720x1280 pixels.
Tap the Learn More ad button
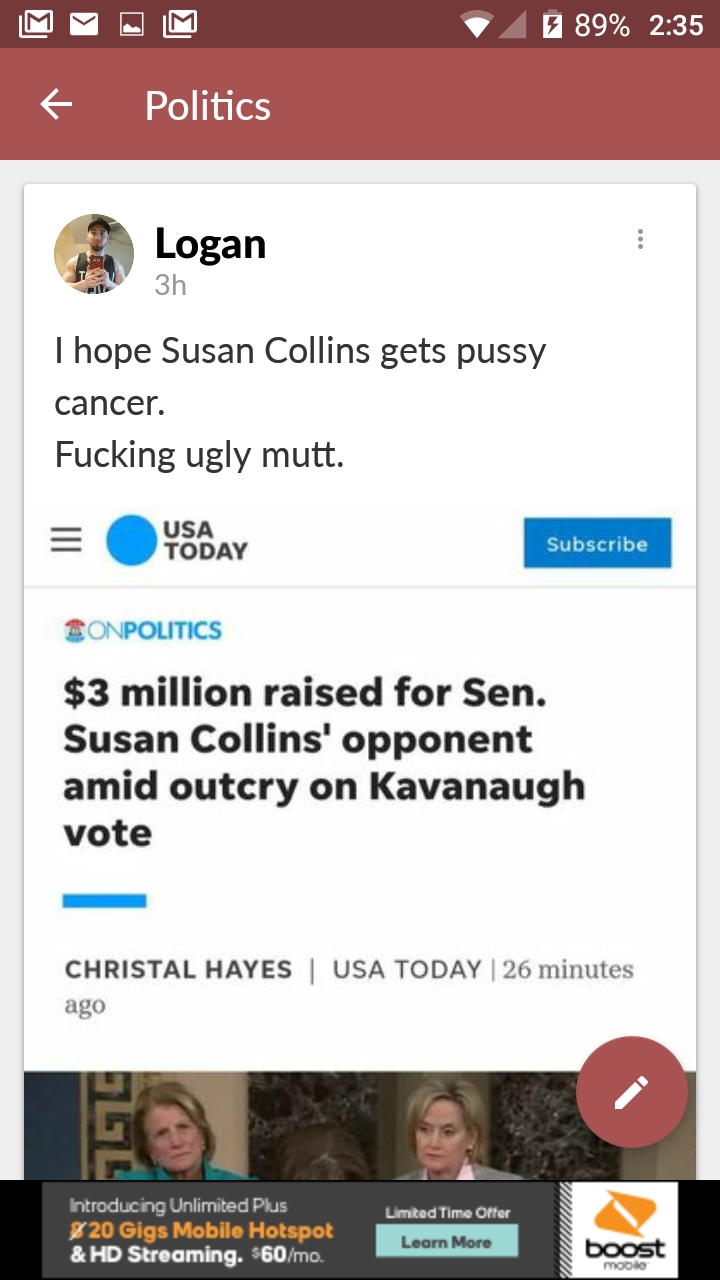(x=446, y=1242)
